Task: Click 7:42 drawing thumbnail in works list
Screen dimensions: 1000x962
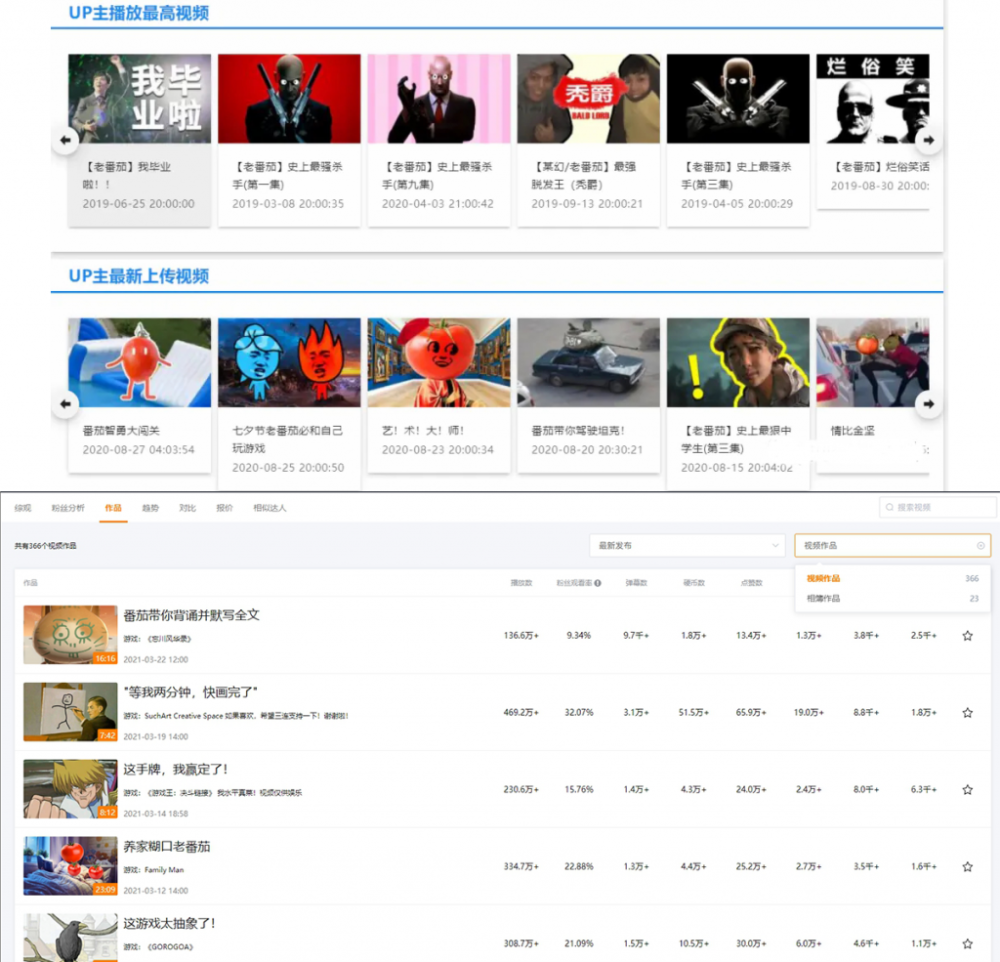Action: 70,712
